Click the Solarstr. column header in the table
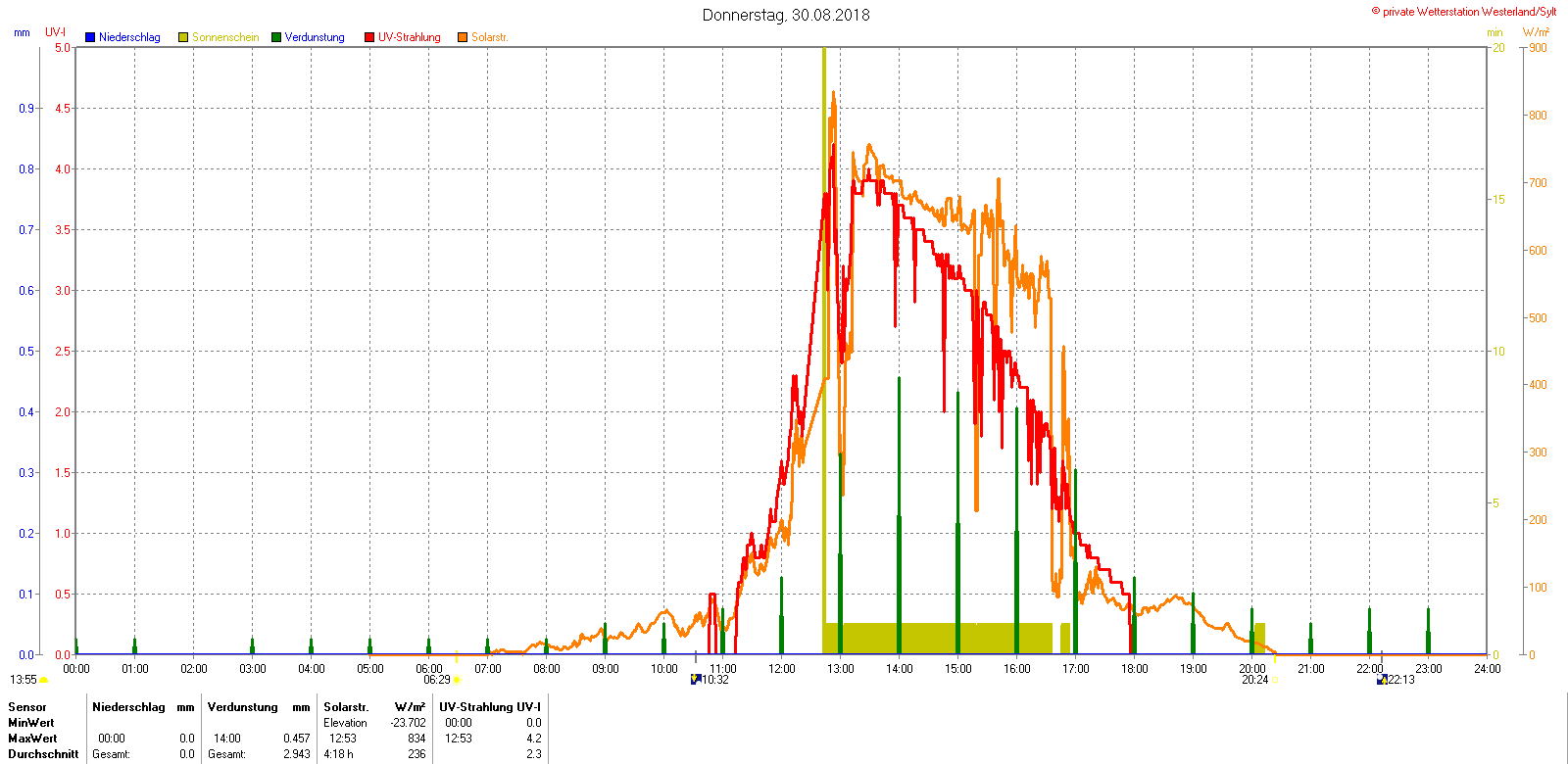 tap(346, 707)
